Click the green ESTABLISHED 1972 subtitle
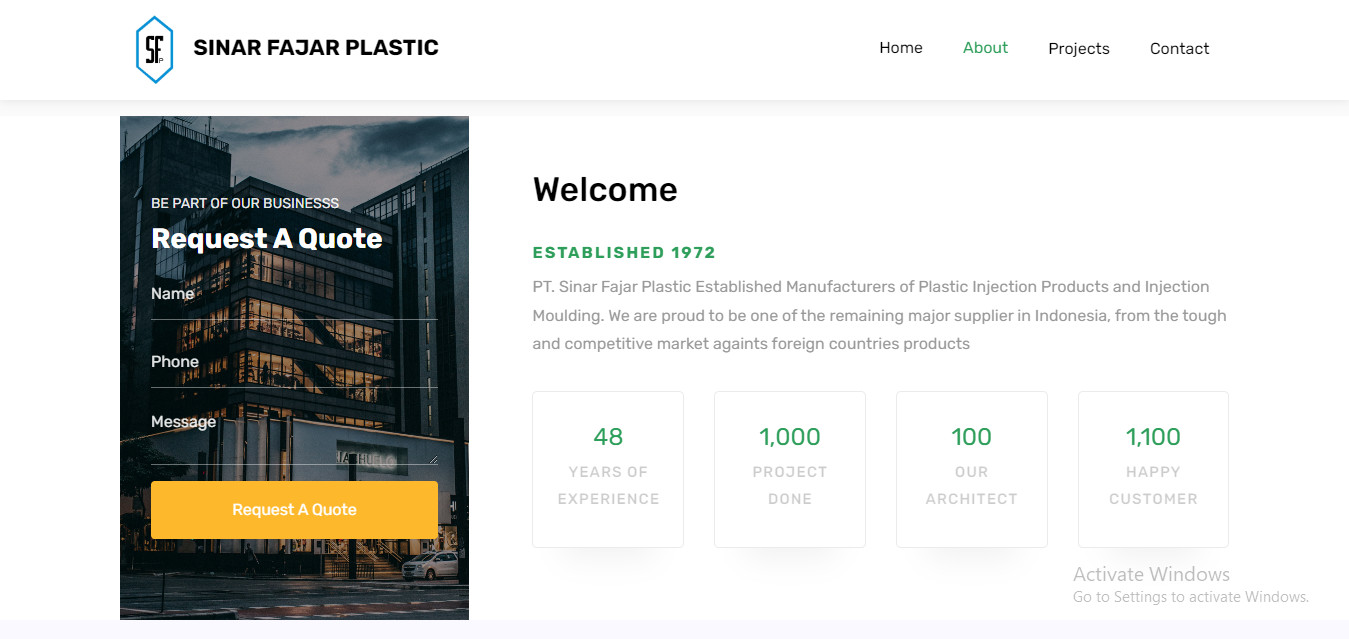The height and width of the screenshot is (639, 1349). [624, 253]
